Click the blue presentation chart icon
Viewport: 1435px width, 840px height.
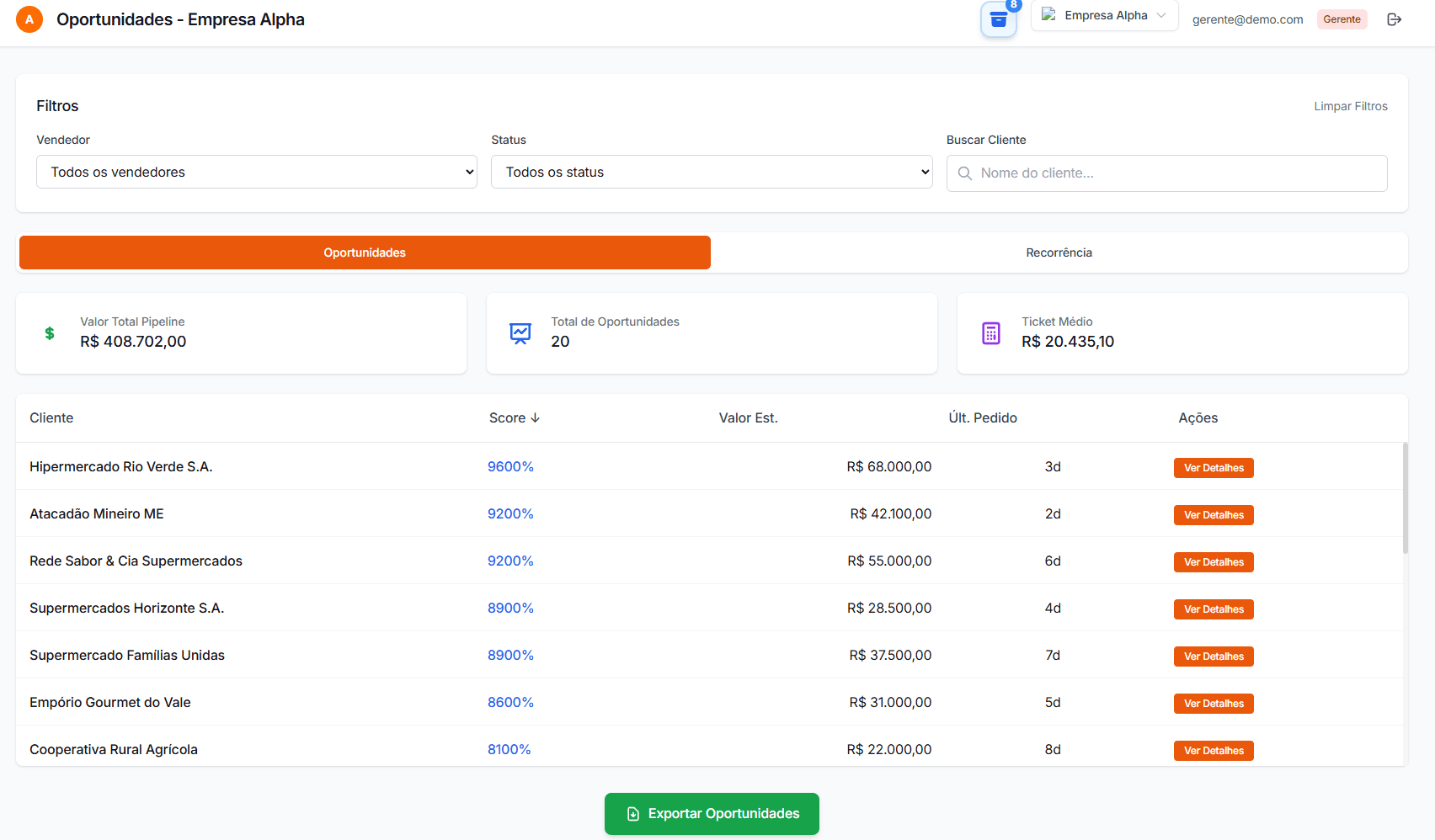point(520,333)
